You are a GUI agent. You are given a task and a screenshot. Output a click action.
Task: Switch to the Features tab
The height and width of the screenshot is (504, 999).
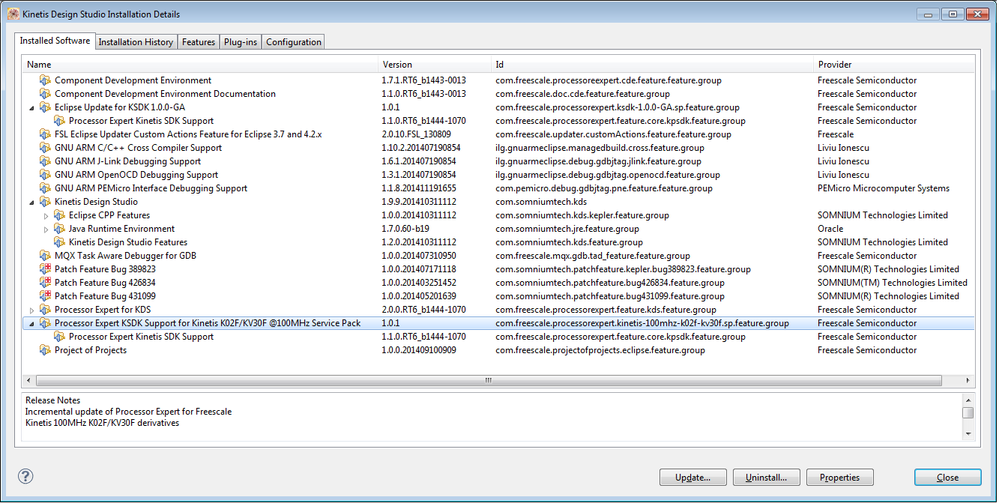198,42
